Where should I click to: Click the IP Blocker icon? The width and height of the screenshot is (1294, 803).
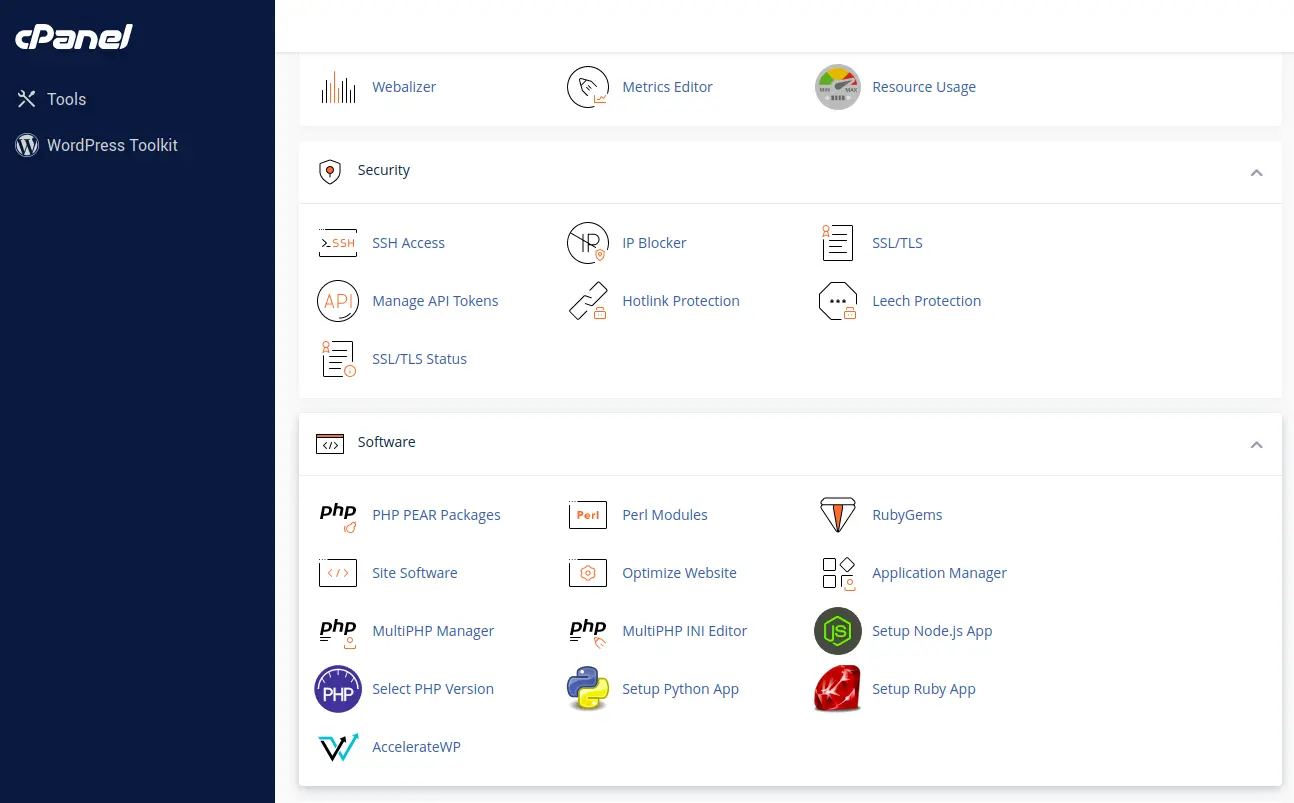click(x=588, y=243)
